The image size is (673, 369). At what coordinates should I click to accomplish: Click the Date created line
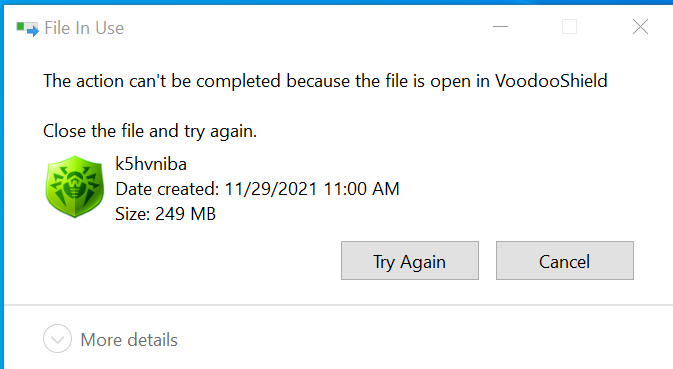coord(258,189)
